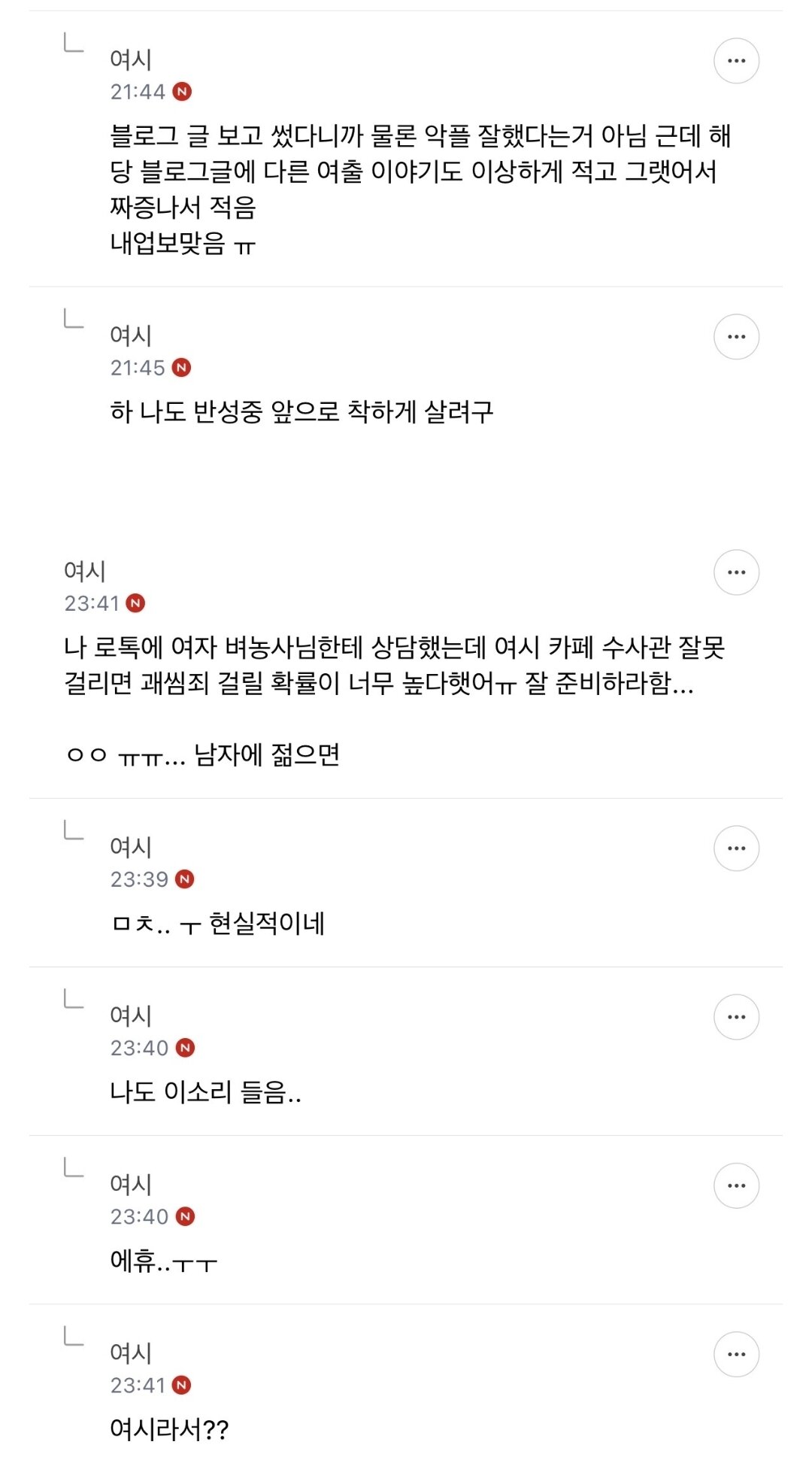
Task: Select the comment text '하 나도 반성중 앞으로 착하게 살려구'
Action: pyautogui.click(x=301, y=411)
